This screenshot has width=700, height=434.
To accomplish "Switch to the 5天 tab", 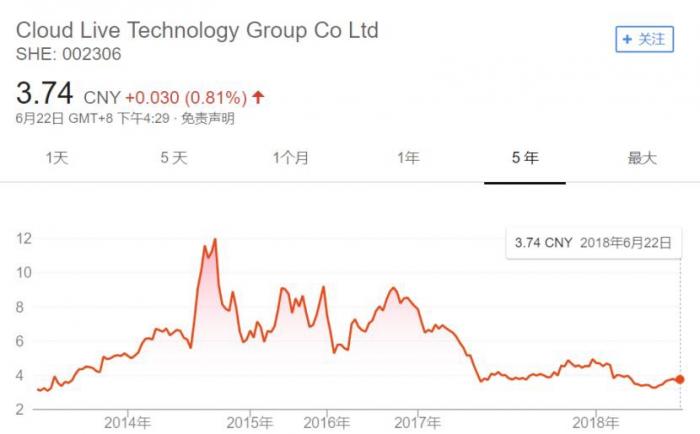I will click(x=173, y=158).
